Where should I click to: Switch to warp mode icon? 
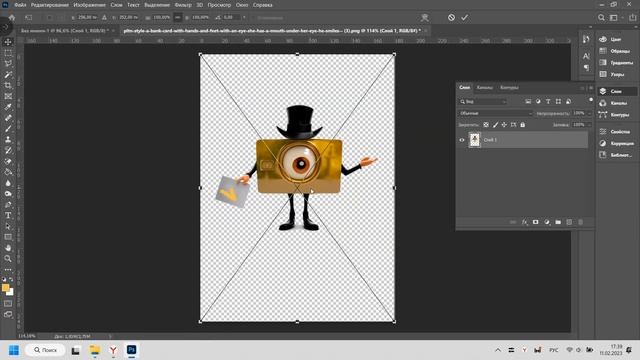[424, 18]
